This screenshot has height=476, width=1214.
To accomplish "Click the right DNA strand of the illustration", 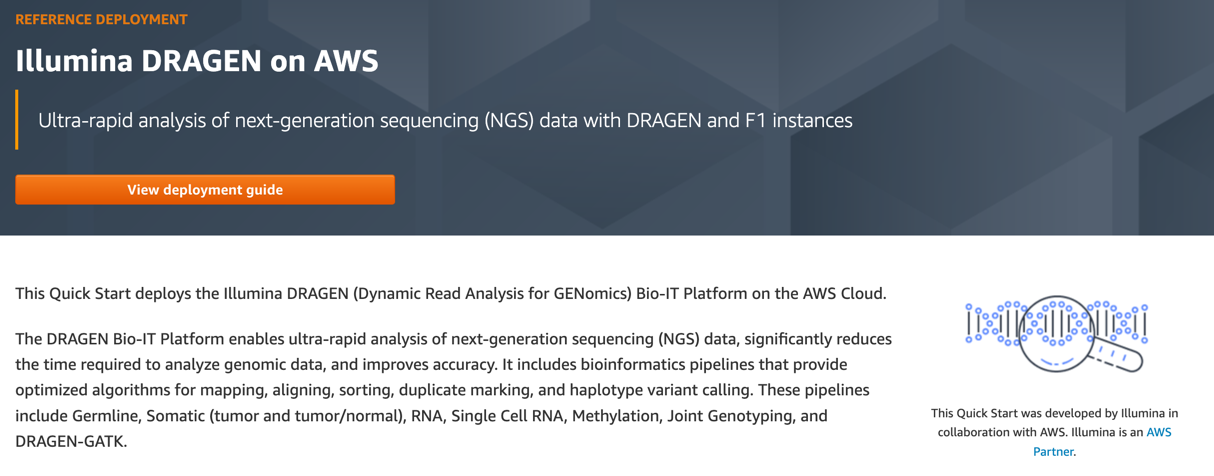I will (1125, 322).
